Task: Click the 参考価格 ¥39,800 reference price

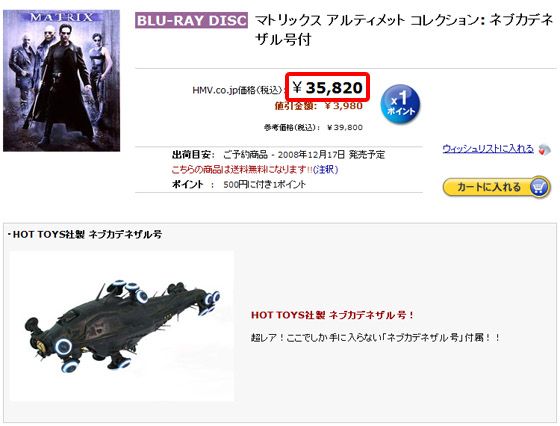Action: (x=313, y=127)
